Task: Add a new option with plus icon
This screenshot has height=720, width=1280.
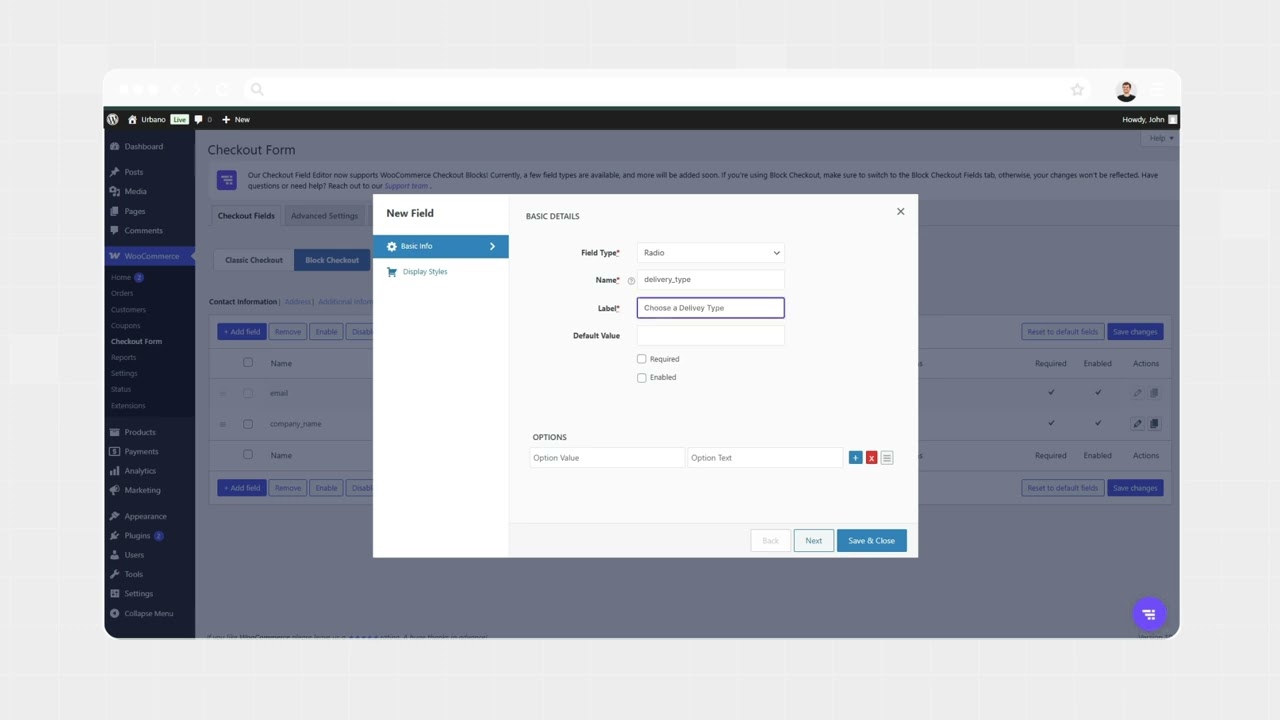Action: 855,458
